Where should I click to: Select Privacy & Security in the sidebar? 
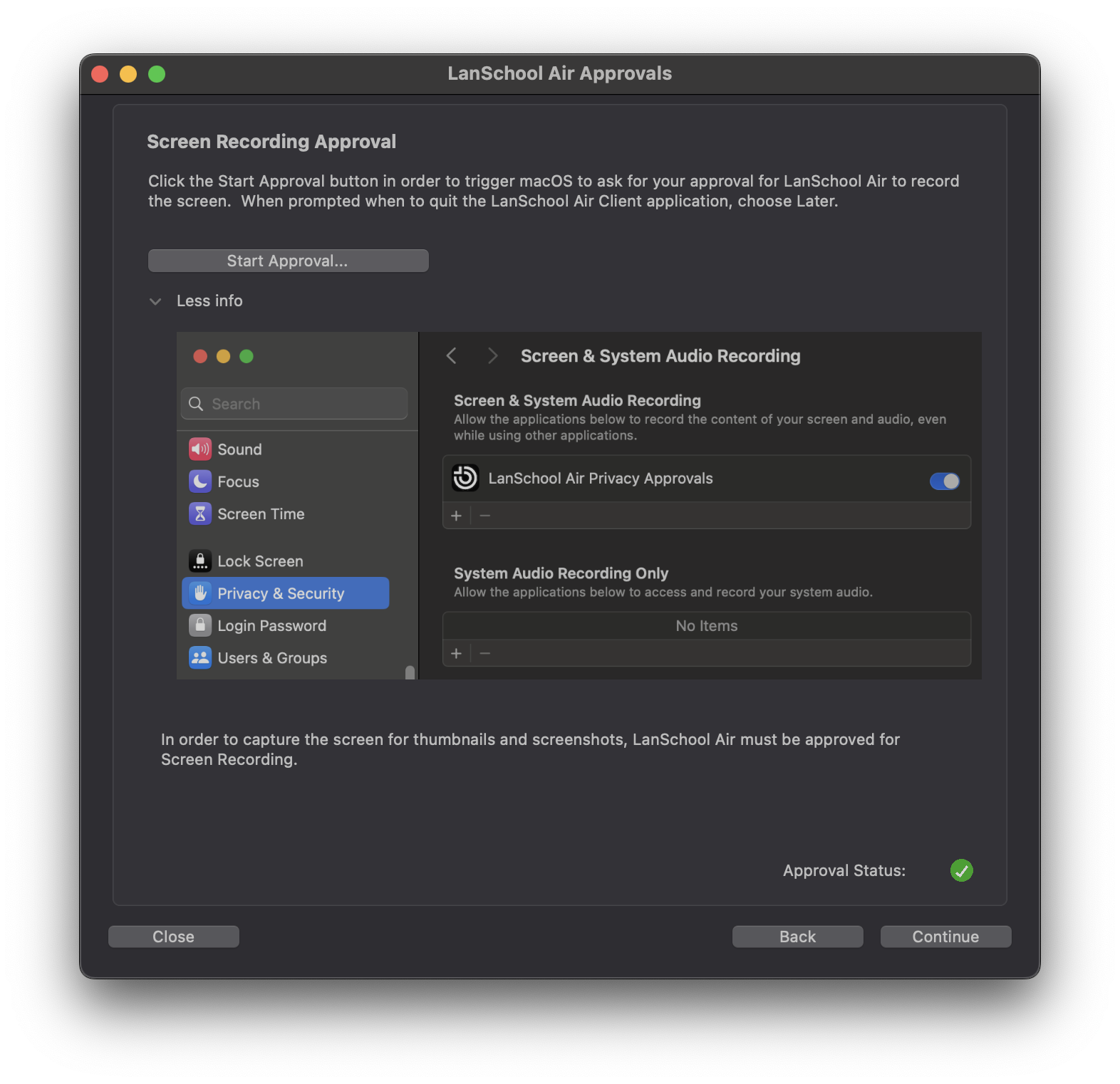[x=285, y=593]
